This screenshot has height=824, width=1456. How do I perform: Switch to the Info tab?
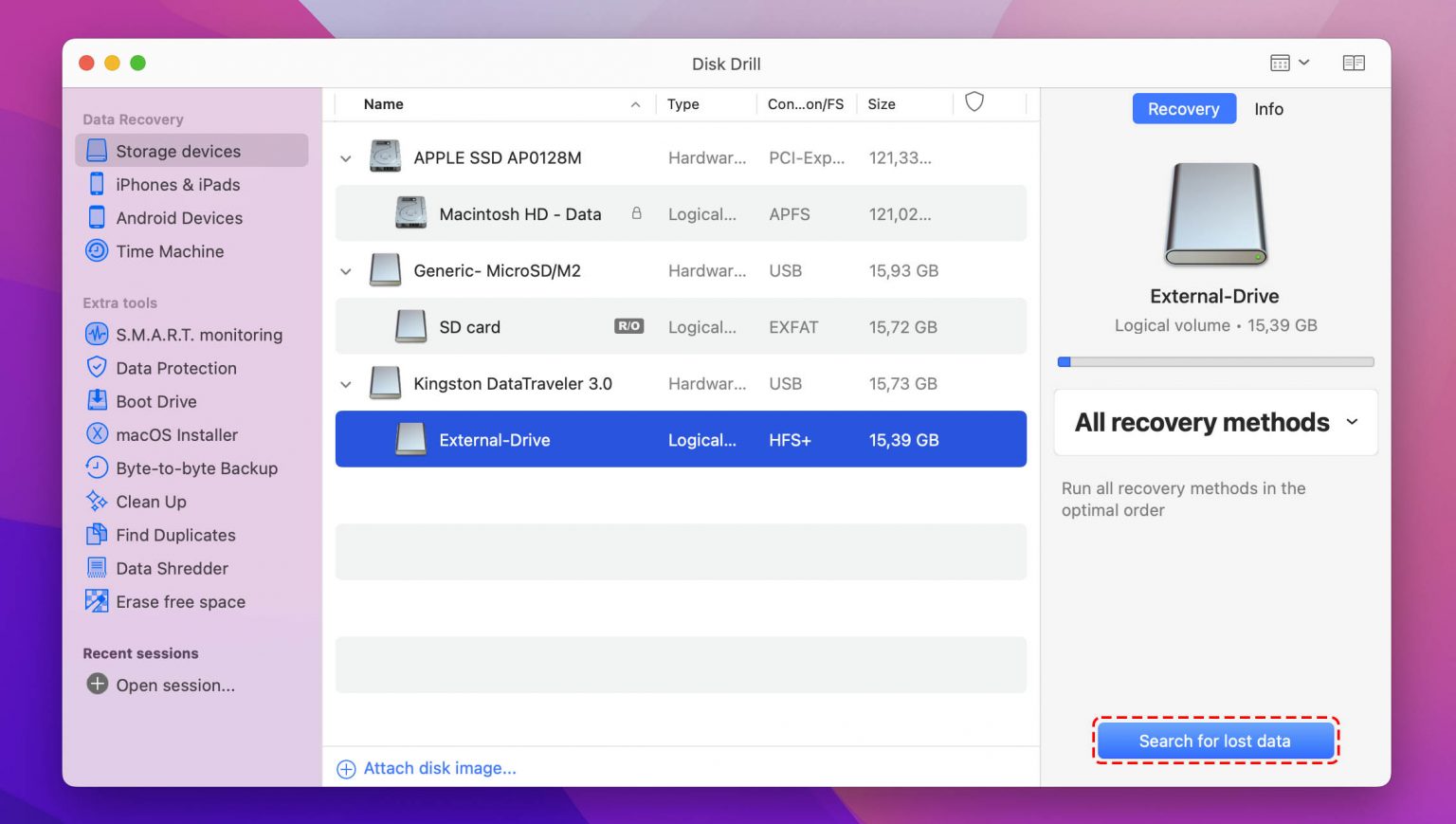1268,109
